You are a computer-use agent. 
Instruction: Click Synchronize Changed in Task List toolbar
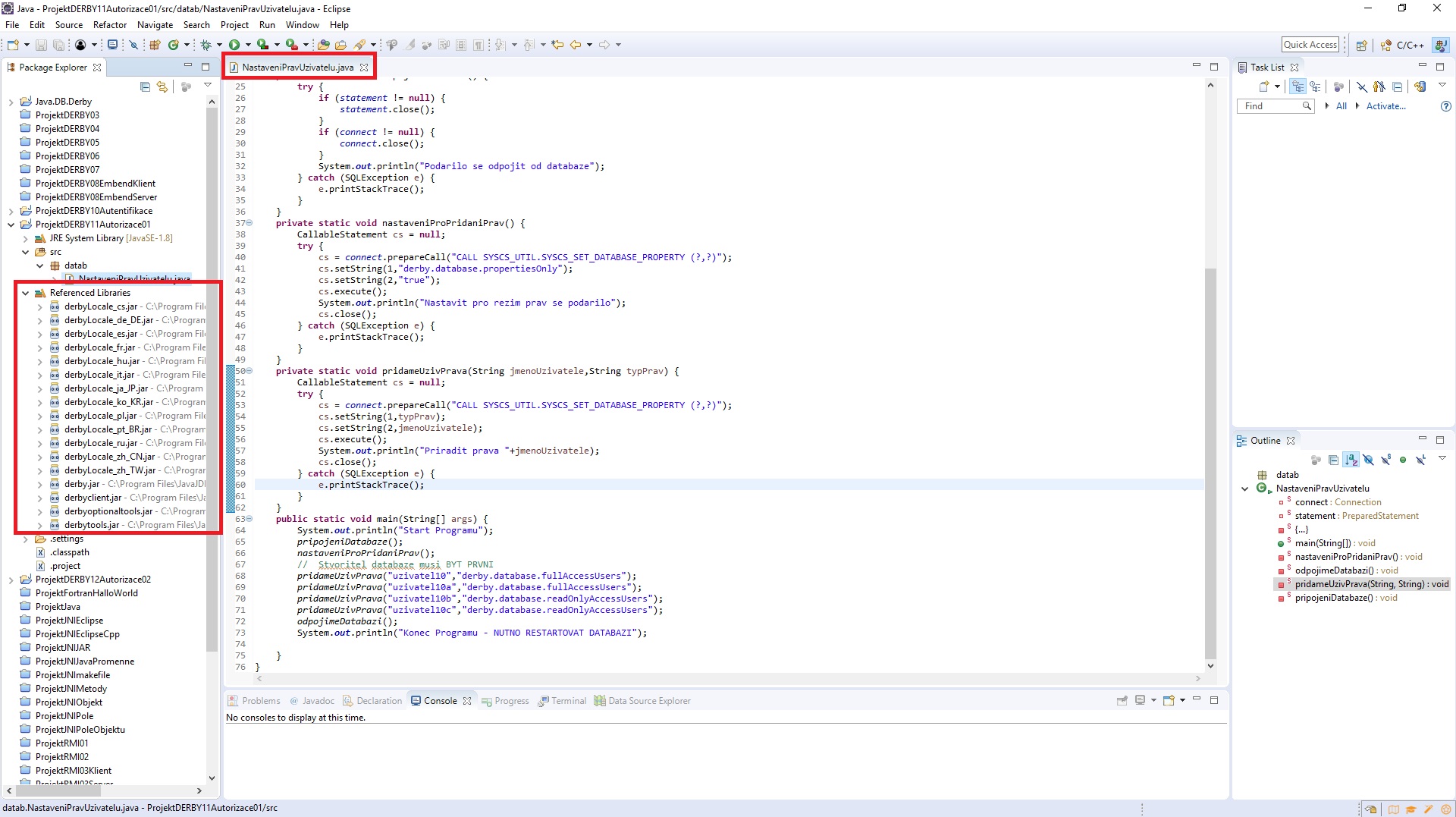pyautogui.click(x=1420, y=86)
